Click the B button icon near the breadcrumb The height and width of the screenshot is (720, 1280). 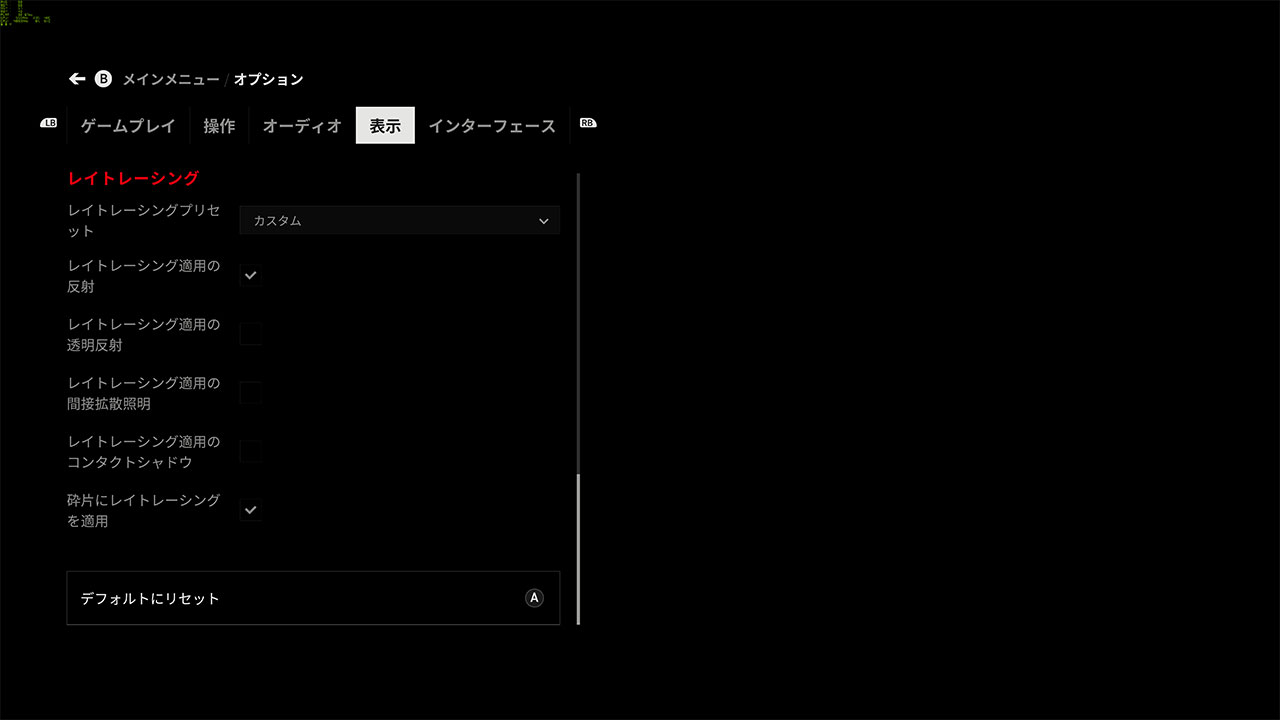click(x=103, y=79)
